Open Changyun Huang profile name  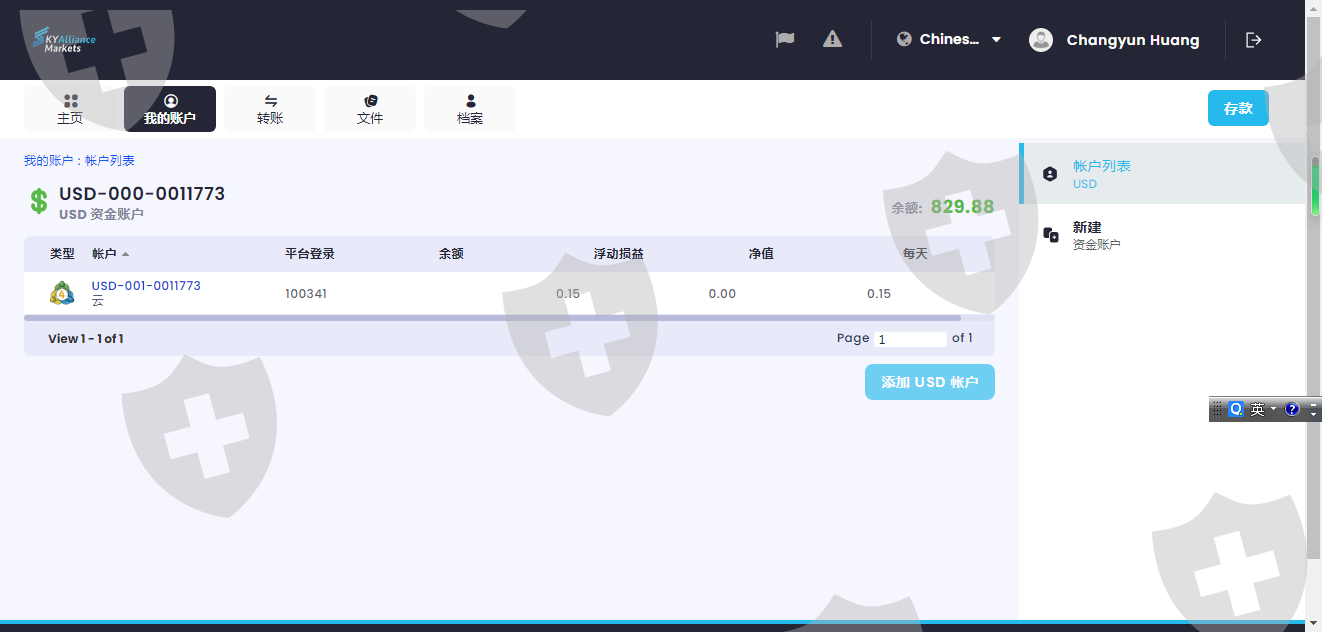(x=1133, y=40)
